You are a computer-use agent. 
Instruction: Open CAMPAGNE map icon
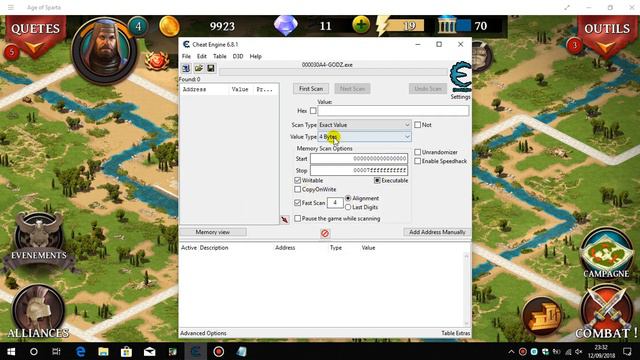606,254
